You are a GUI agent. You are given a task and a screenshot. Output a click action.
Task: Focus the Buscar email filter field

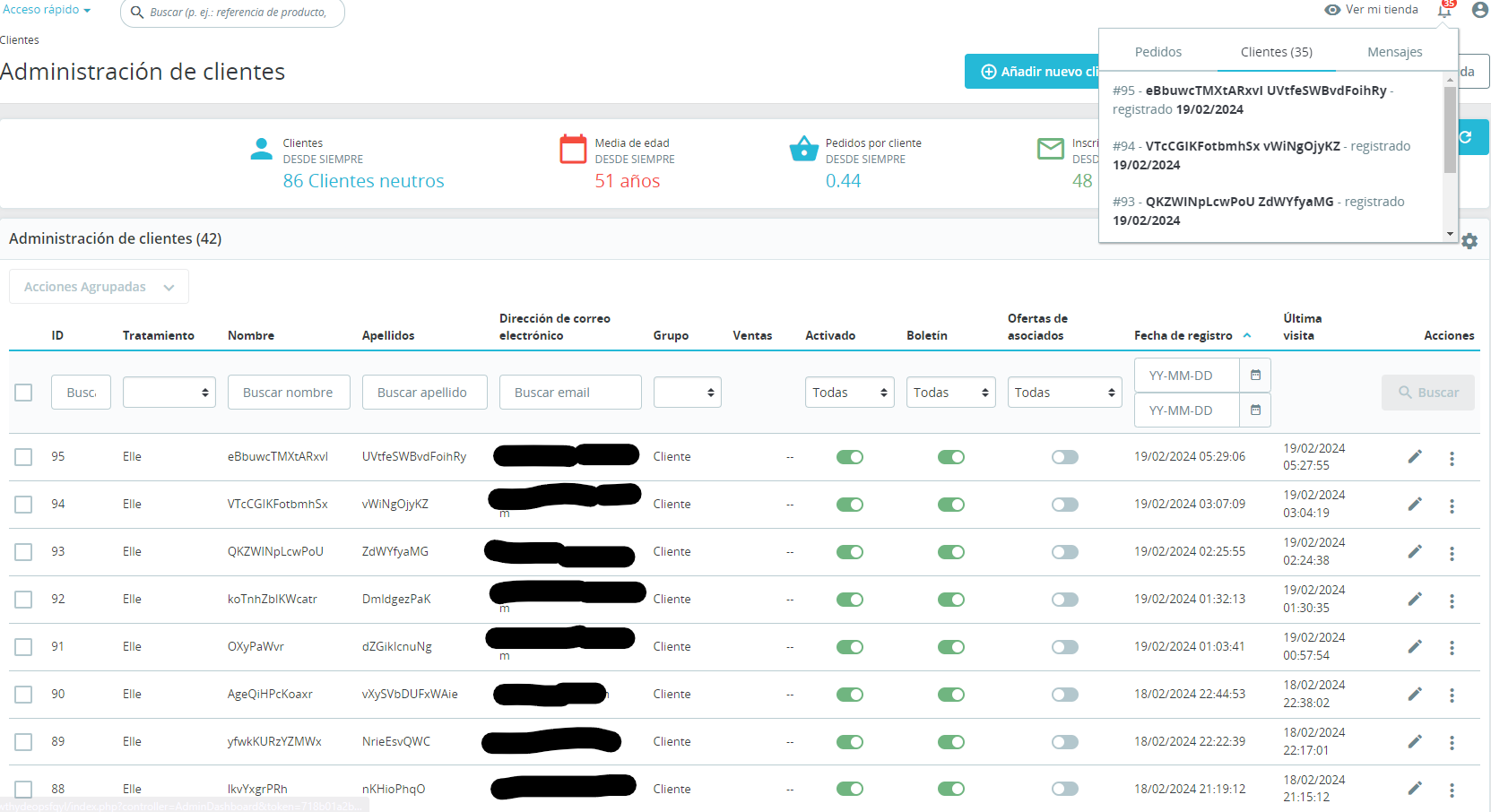click(570, 393)
